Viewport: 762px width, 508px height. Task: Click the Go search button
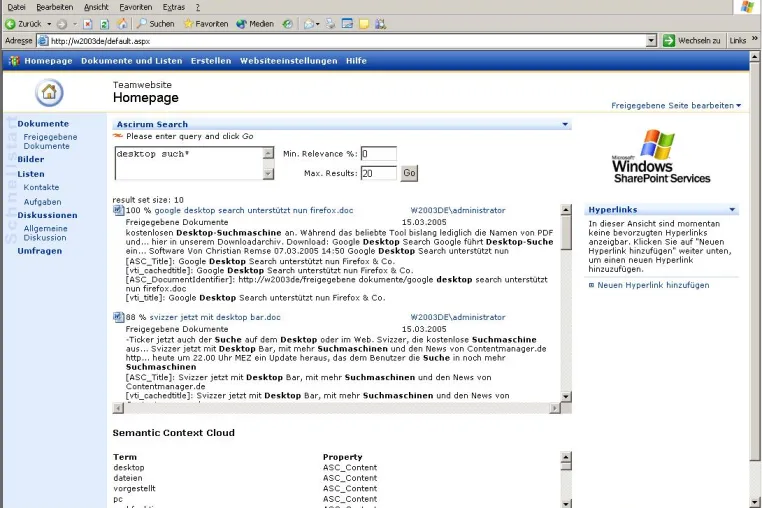[x=409, y=173]
